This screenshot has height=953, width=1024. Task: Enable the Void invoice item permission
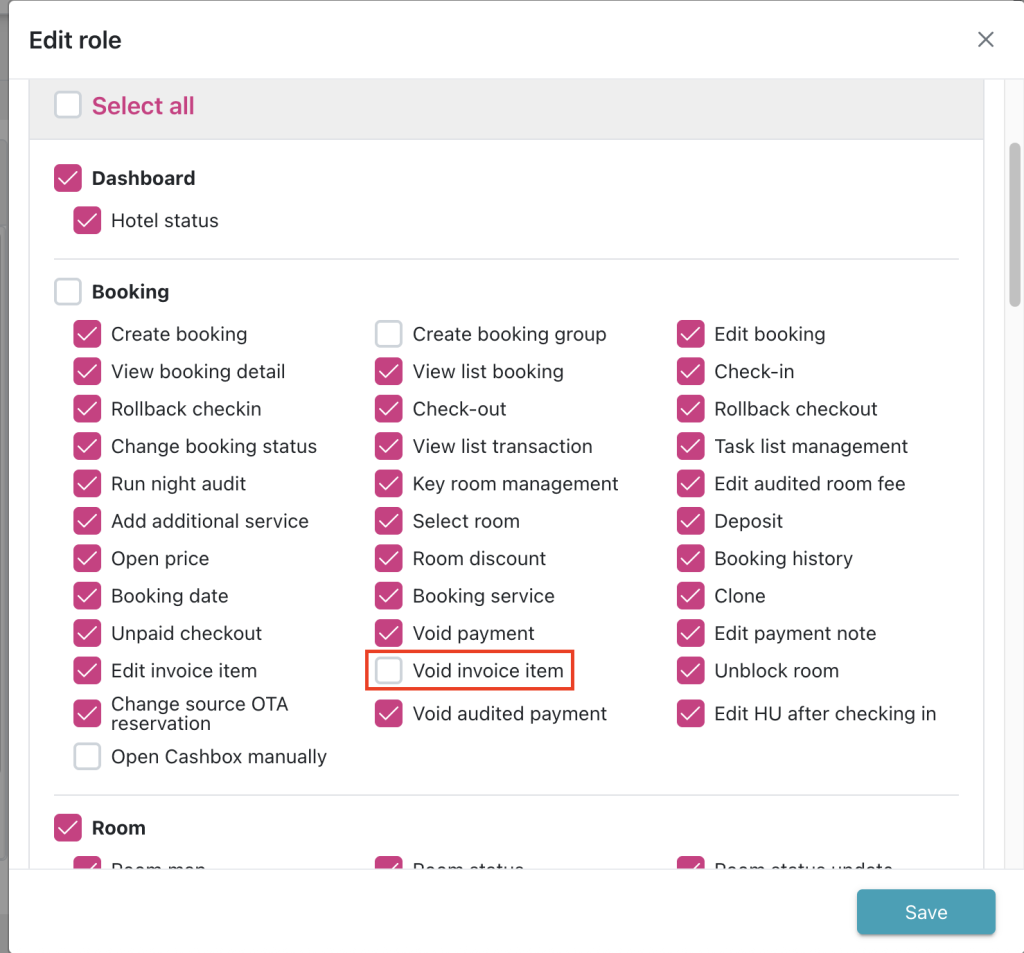tap(389, 671)
